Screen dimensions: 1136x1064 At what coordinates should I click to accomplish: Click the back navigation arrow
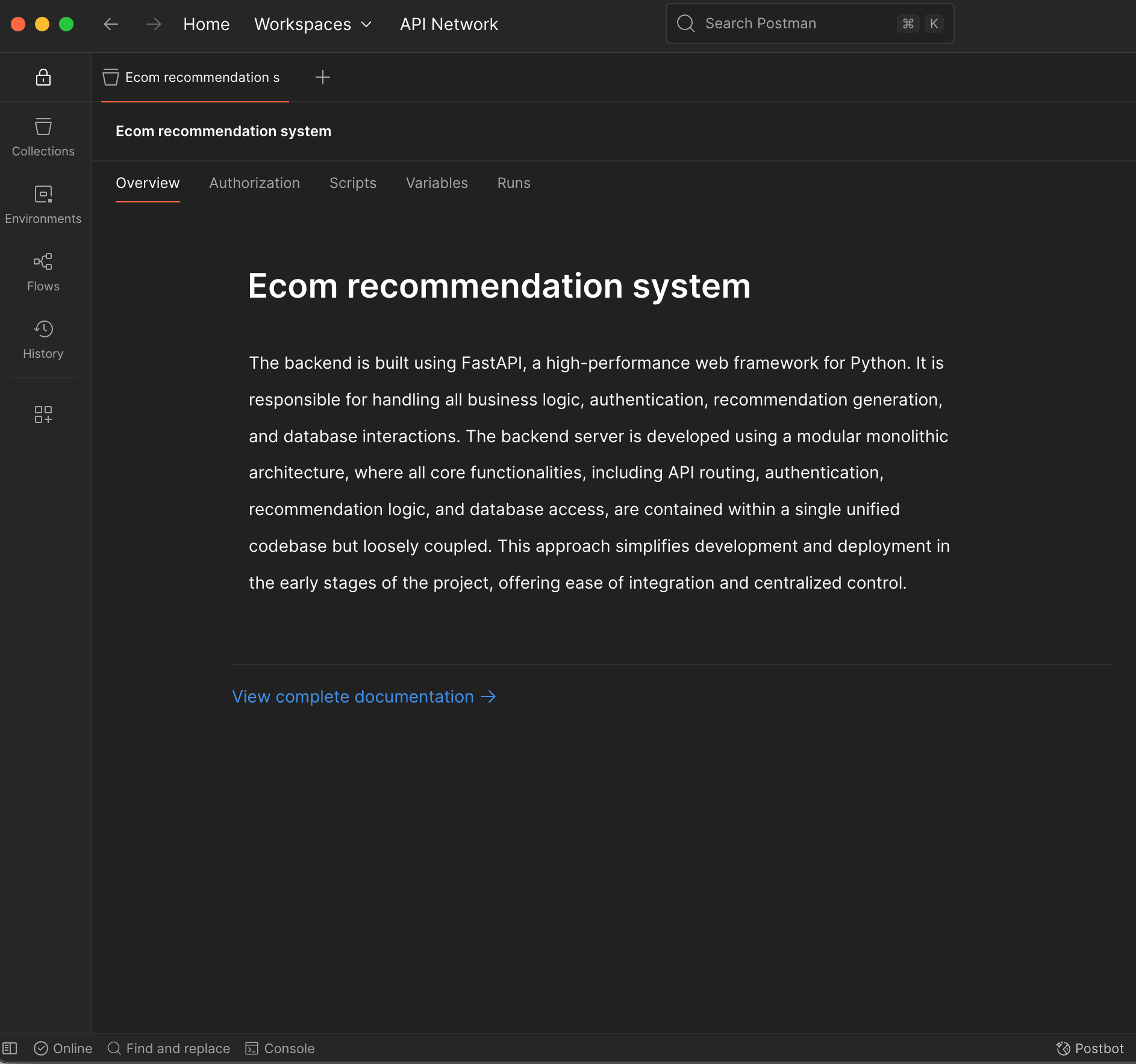[111, 24]
